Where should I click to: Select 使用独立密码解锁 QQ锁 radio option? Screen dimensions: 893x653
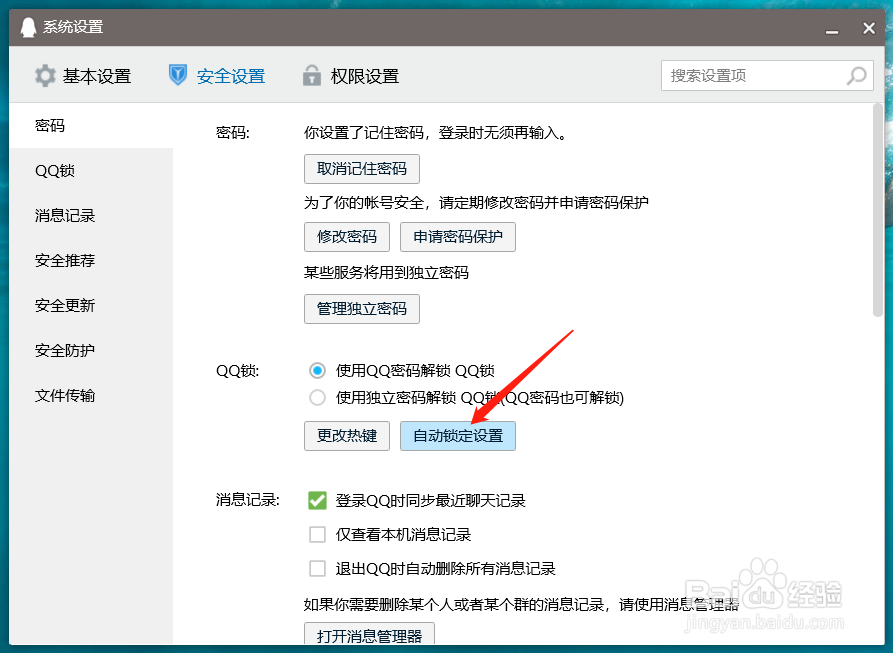point(317,397)
